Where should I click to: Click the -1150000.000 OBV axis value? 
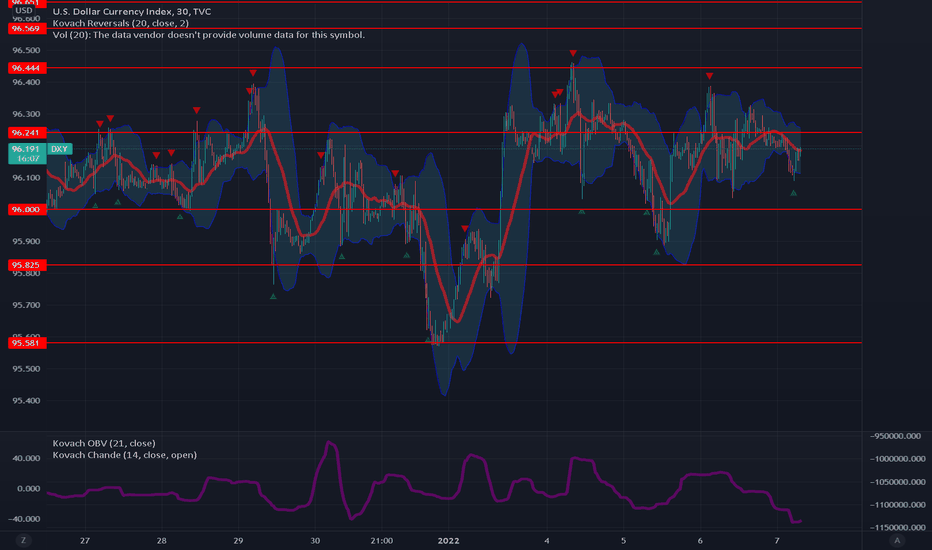click(898, 527)
